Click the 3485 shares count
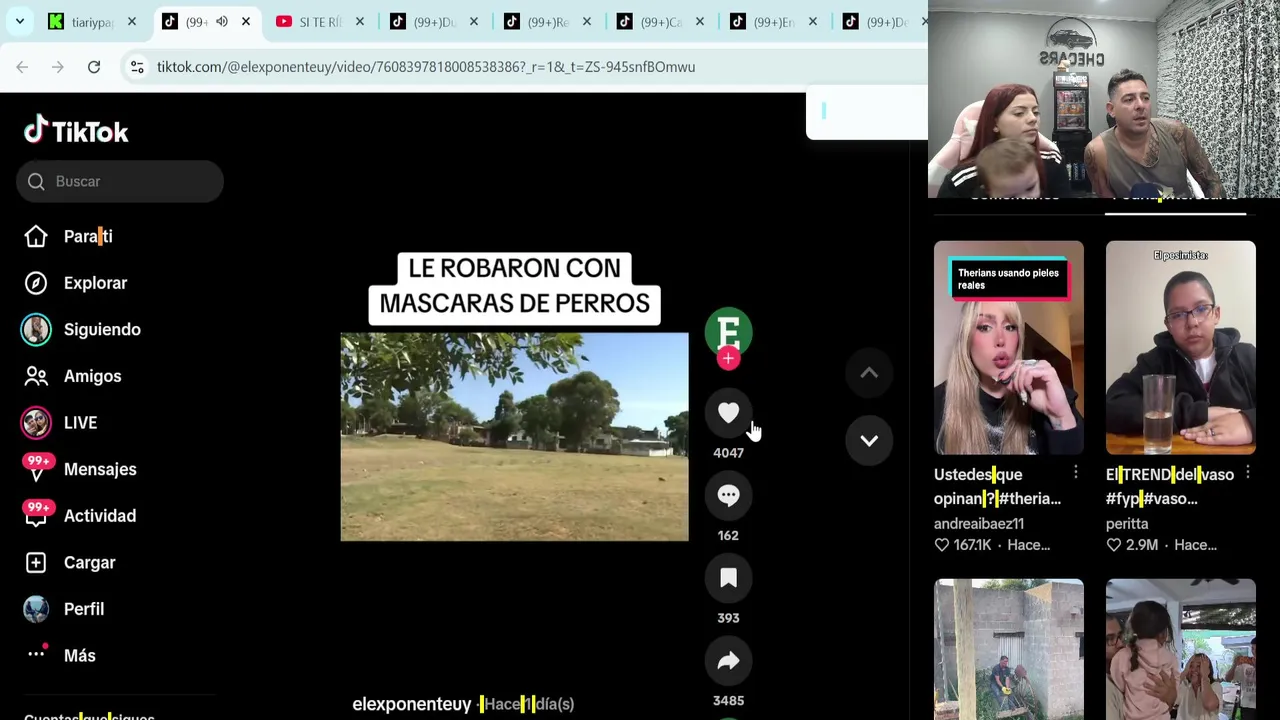The height and width of the screenshot is (720, 1280). pos(728,701)
